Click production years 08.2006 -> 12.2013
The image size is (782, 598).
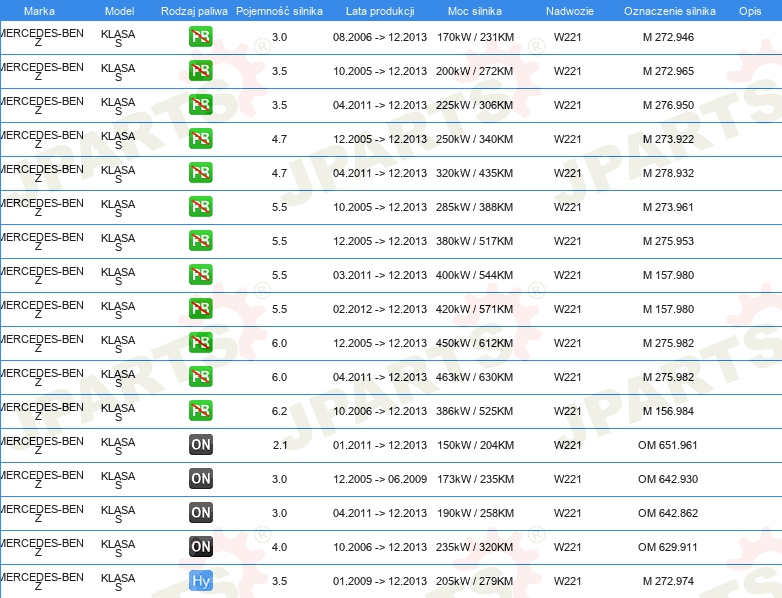tap(380, 37)
